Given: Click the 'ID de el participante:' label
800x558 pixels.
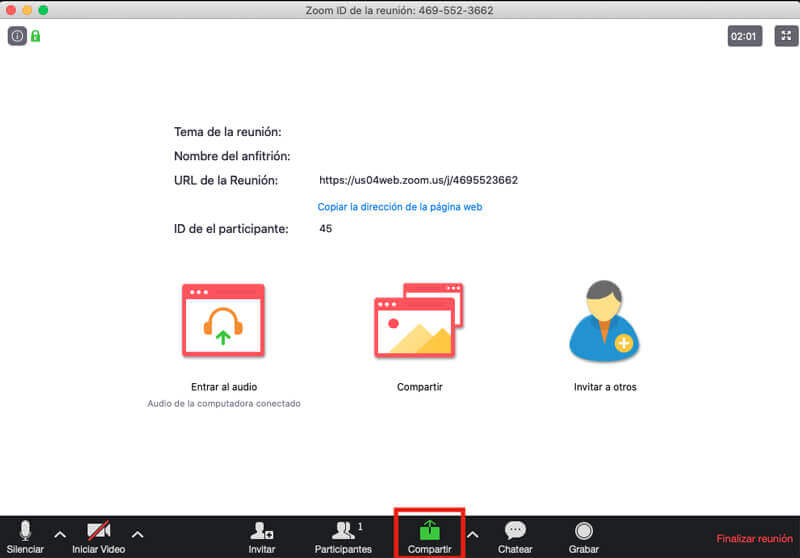Looking at the screenshot, I should click(231, 229).
